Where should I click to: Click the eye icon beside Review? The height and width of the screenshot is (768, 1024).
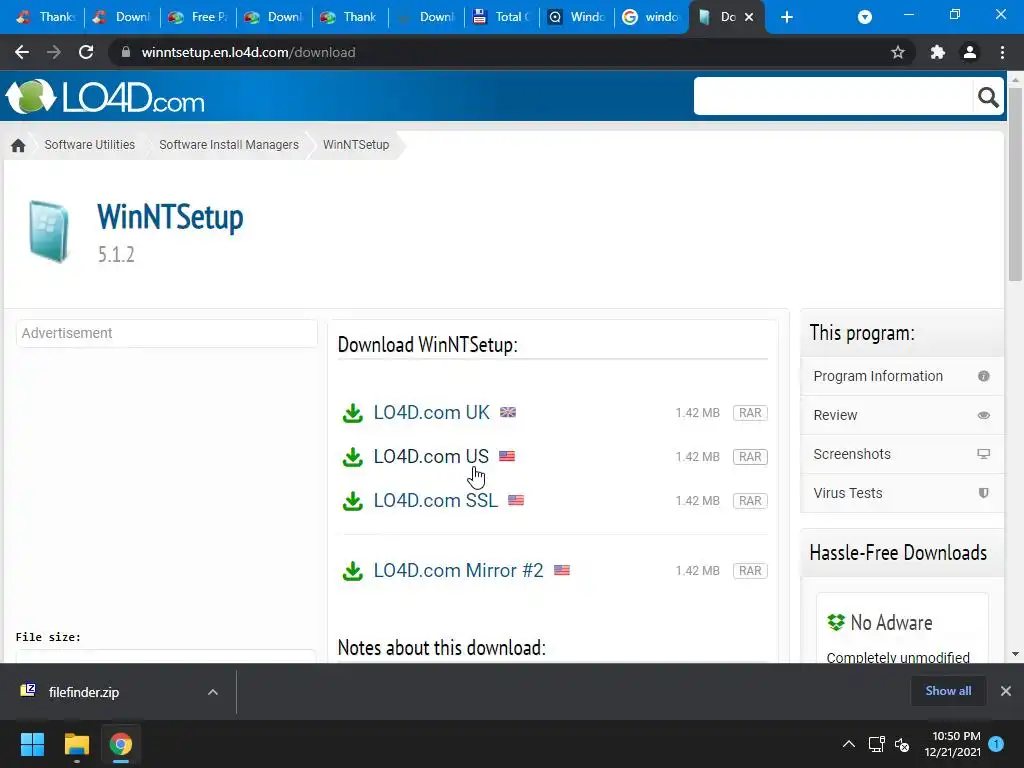pyautogui.click(x=984, y=415)
